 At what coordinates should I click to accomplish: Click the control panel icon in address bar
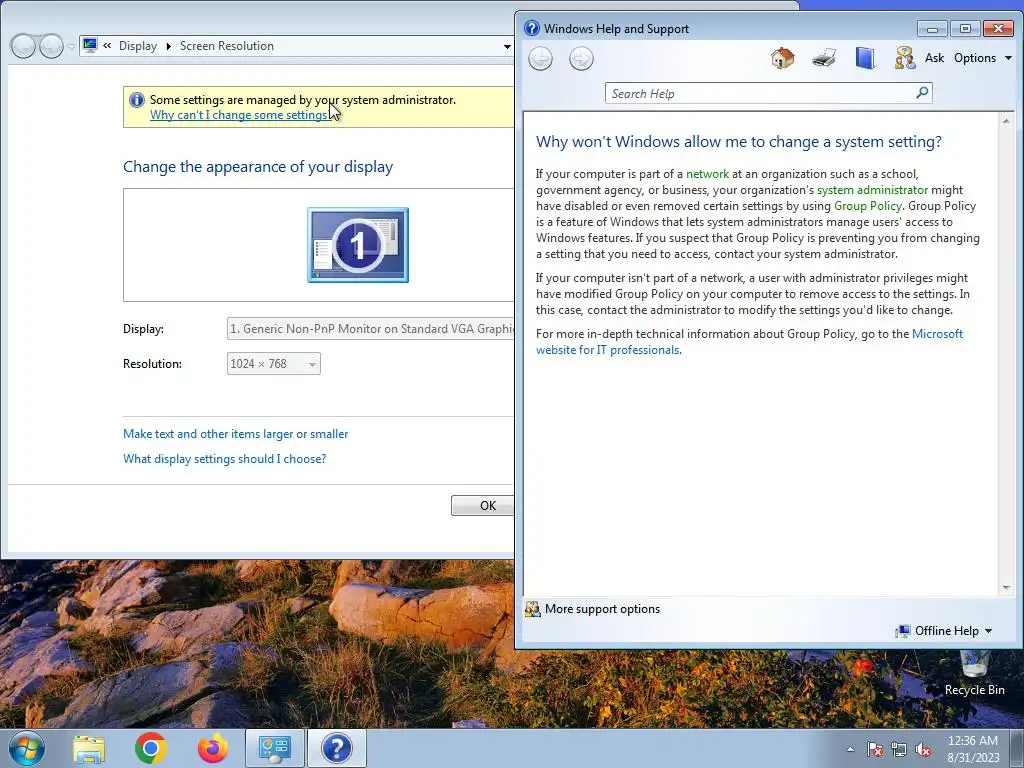click(90, 46)
